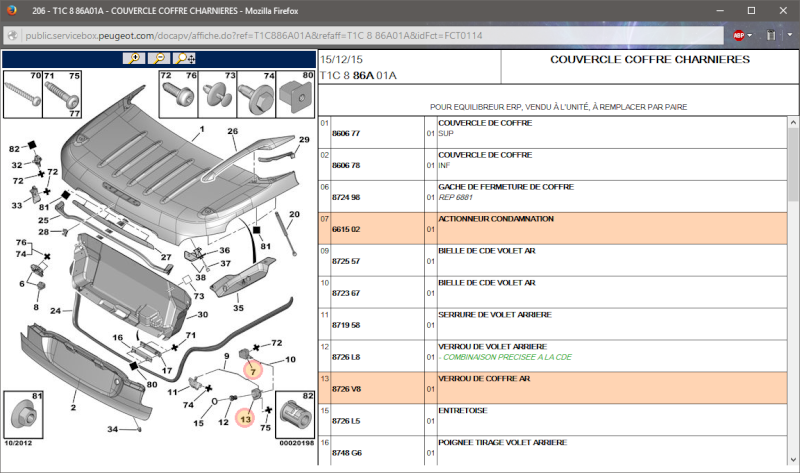The image size is (800, 473).
Task: Select the VERROU DE COFFRE AR row
Action: point(553,388)
